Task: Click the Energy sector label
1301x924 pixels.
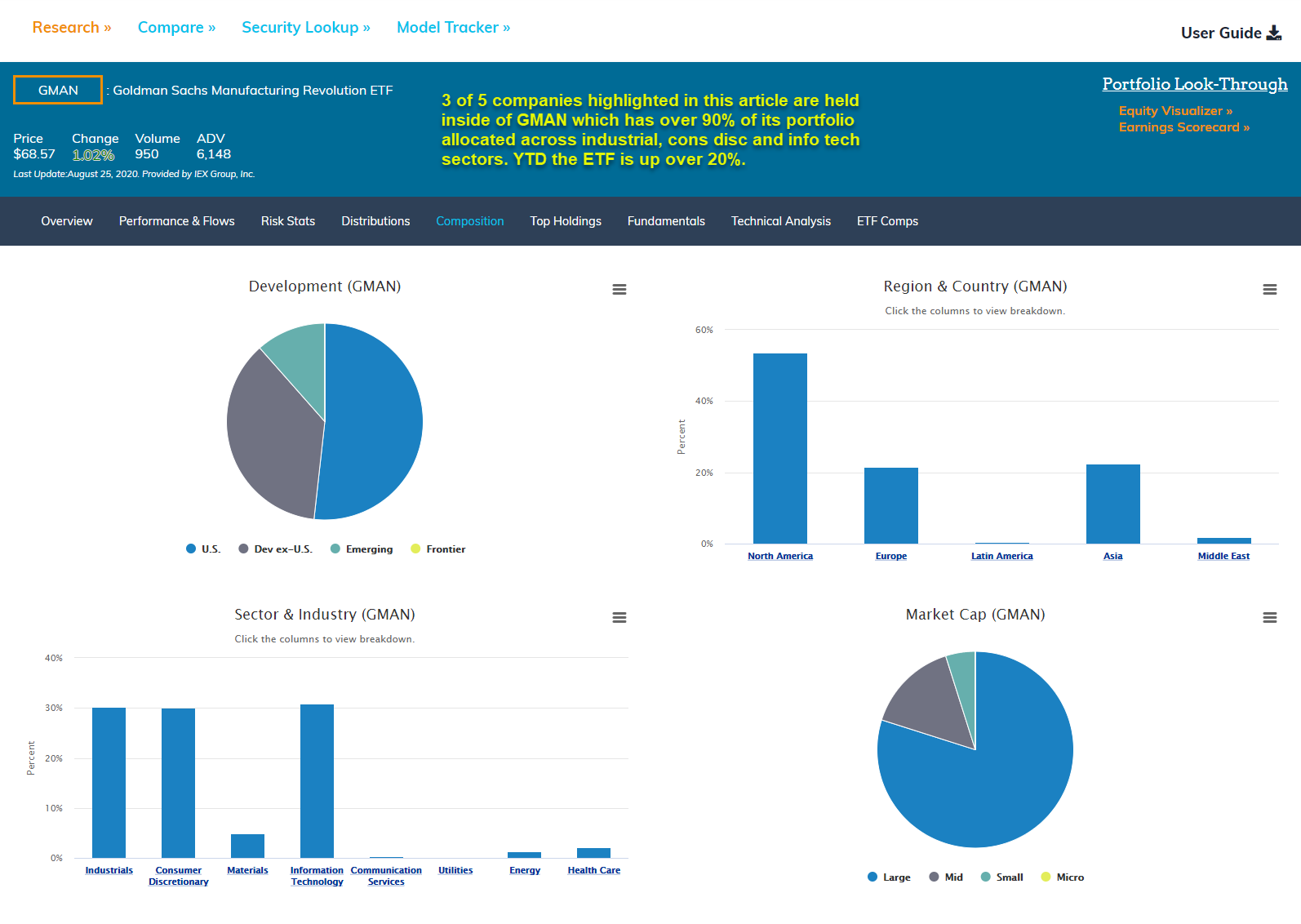Action: pos(525,870)
